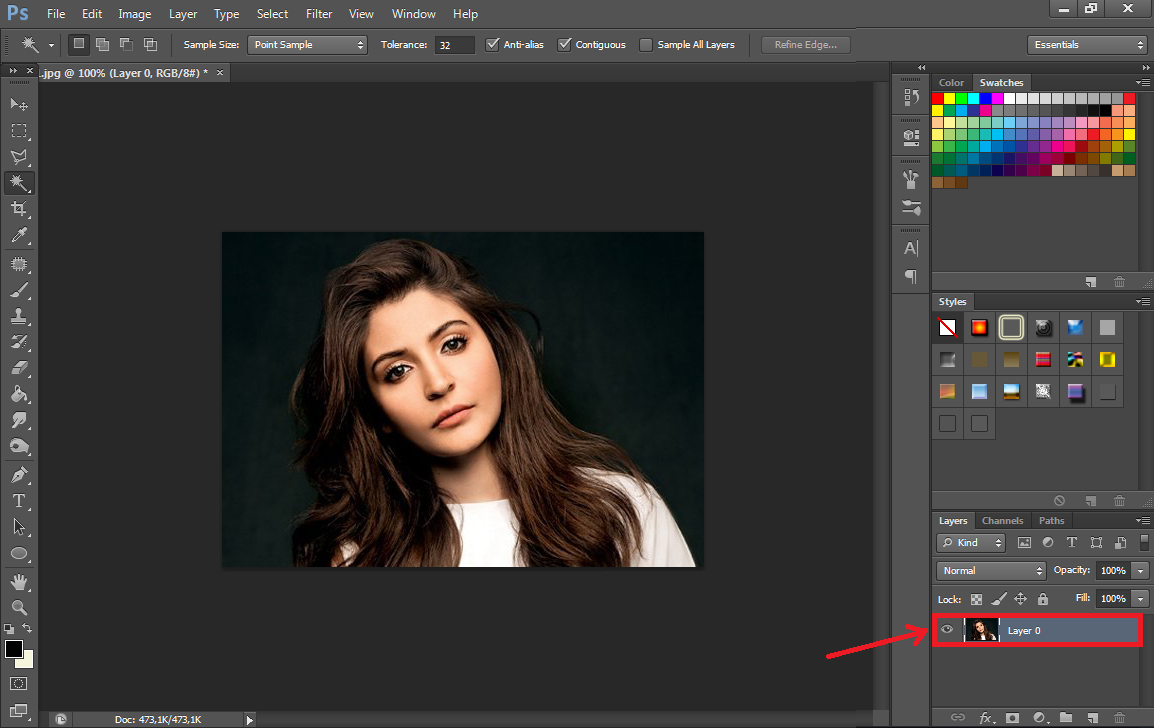This screenshot has width=1154, height=728.
Task: Disable the Anti-alias checkbox
Action: (492, 44)
